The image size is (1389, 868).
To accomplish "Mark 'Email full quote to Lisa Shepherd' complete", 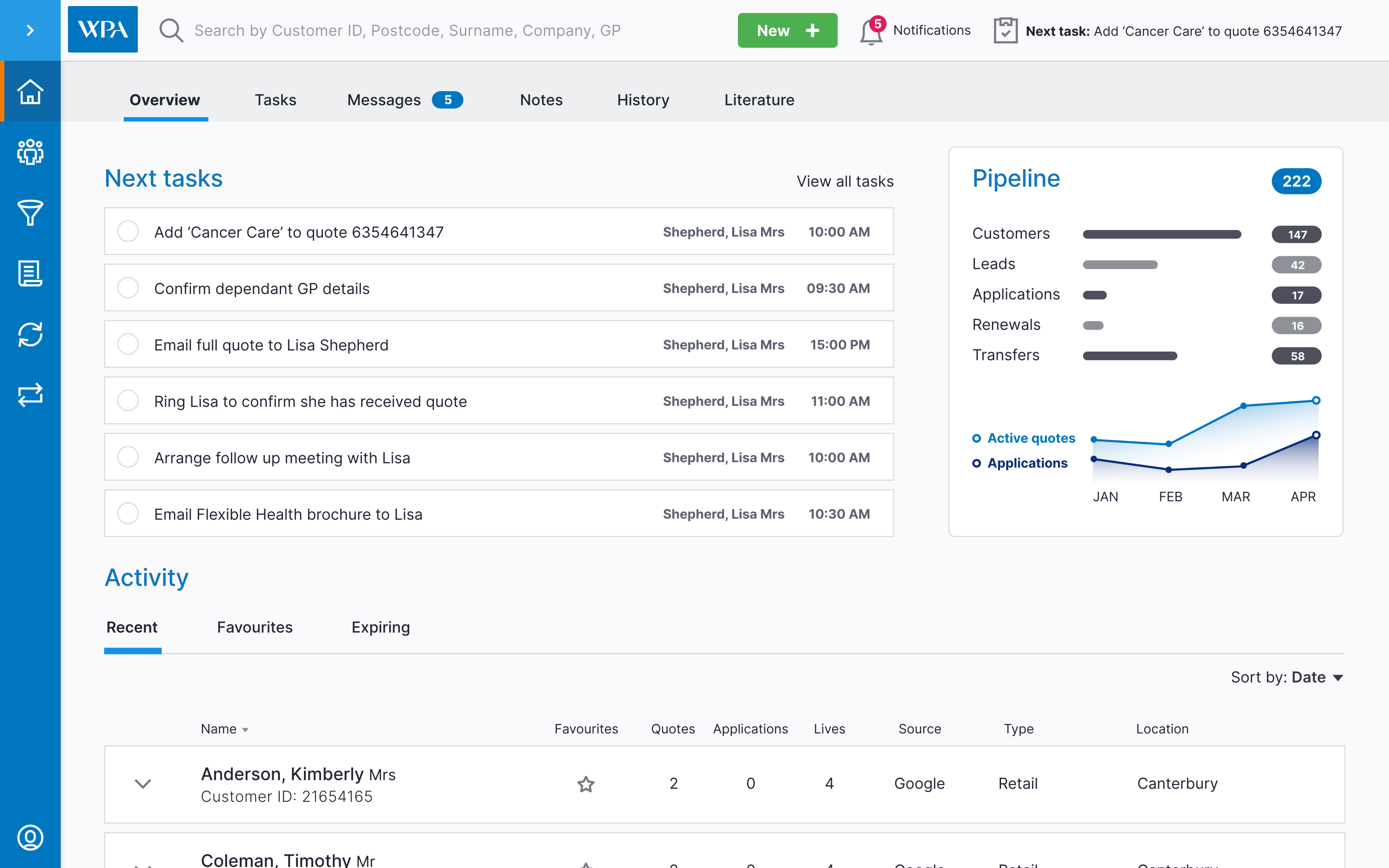I will point(128,344).
